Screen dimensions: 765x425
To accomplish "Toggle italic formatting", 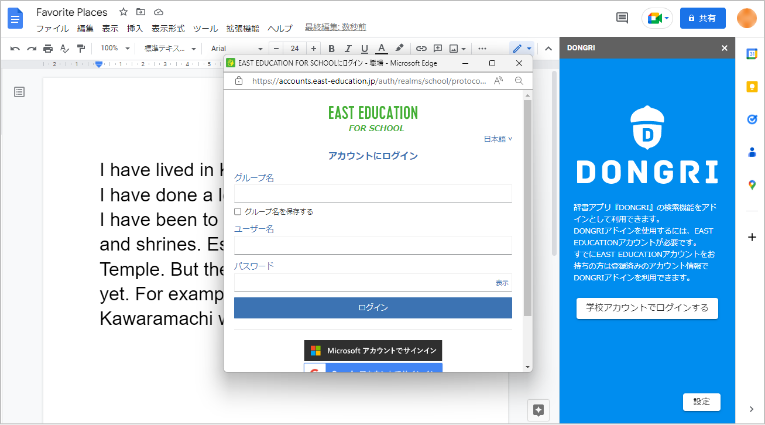I will pyautogui.click(x=348, y=48).
